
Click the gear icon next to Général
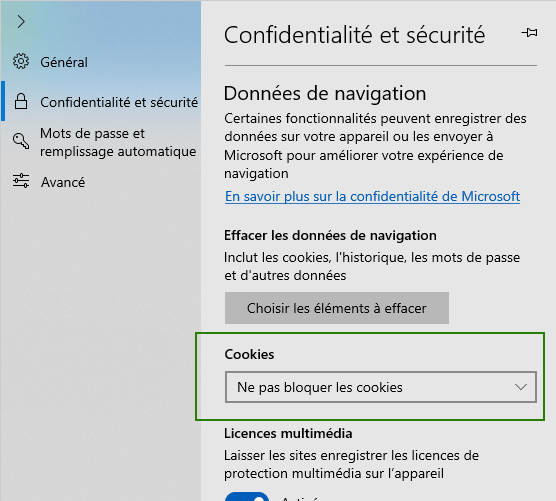(21, 62)
